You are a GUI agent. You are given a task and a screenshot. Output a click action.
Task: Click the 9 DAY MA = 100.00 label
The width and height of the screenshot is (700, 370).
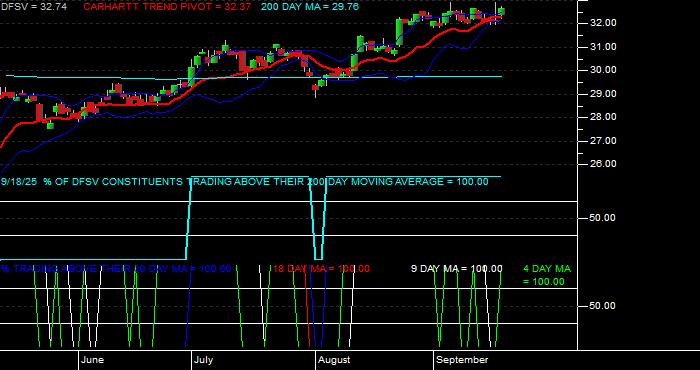456,269
